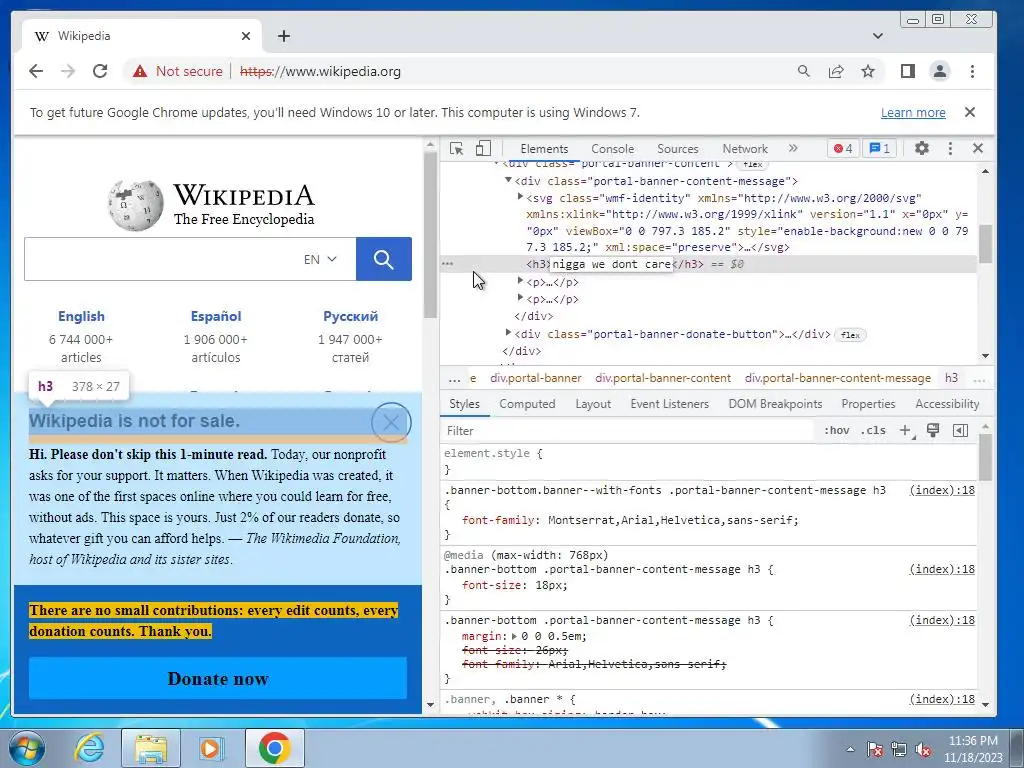Click the flex badge beside donate-button div
Screen dimensions: 1024x768
coord(850,335)
